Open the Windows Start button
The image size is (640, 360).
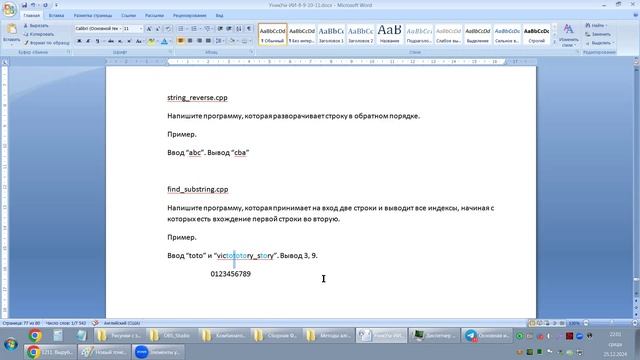coord(11,344)
